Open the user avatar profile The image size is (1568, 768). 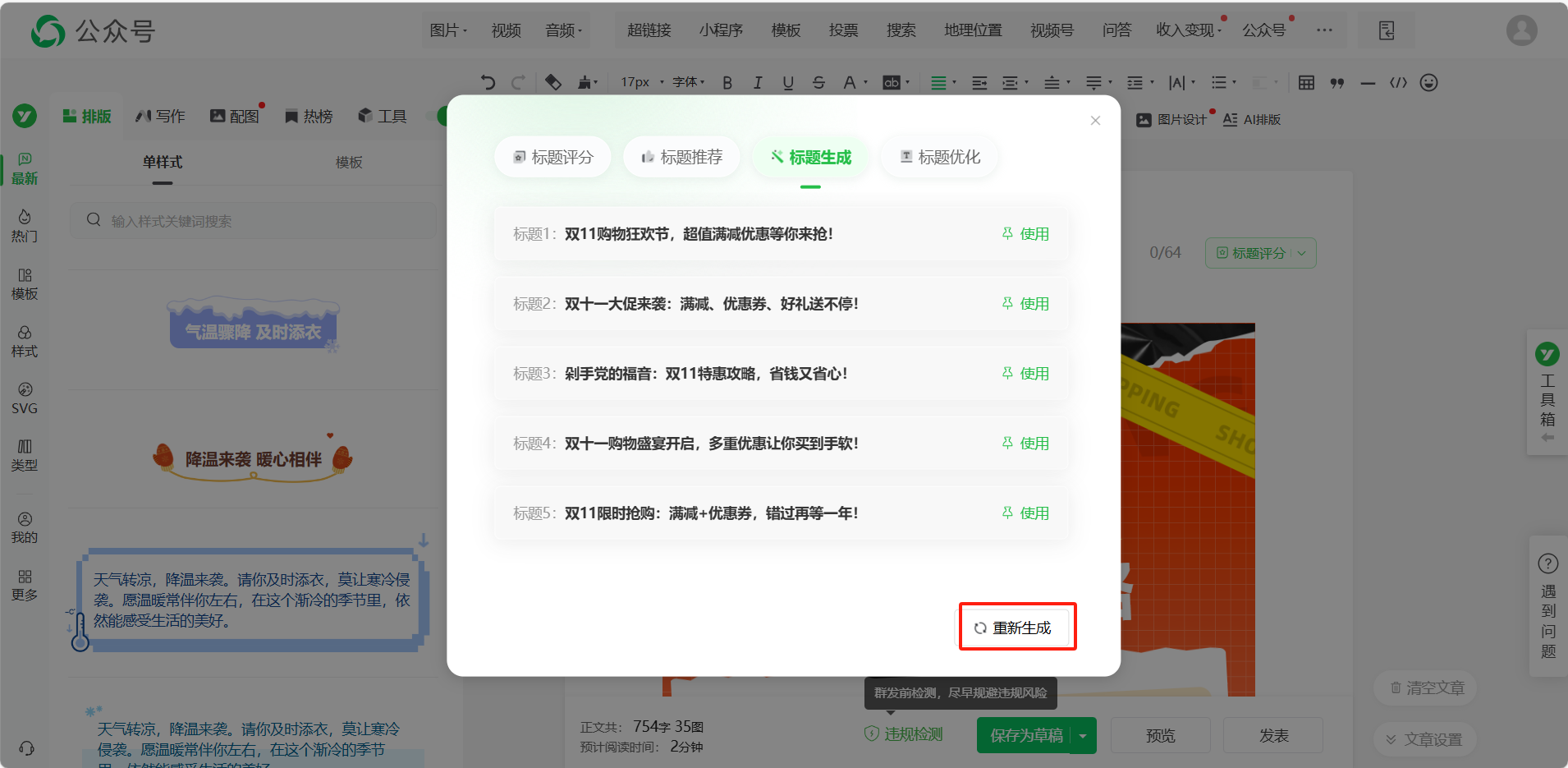point(1521,30)
